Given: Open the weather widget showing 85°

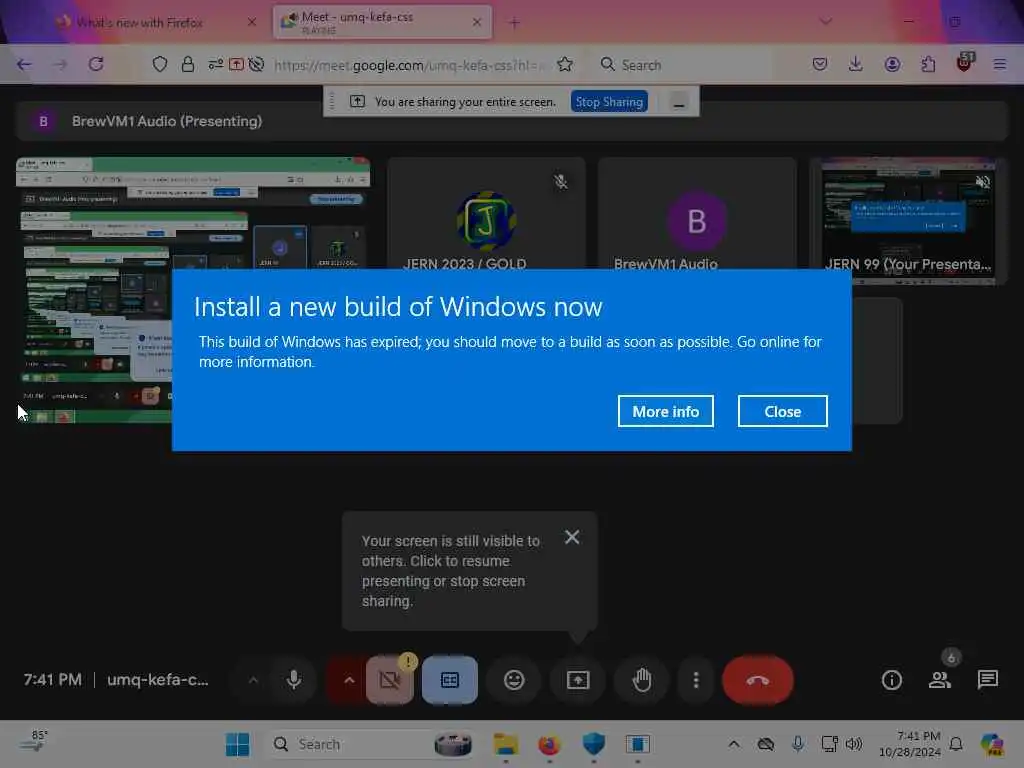Looking at the screenshot, I should (x=34, y=741).
